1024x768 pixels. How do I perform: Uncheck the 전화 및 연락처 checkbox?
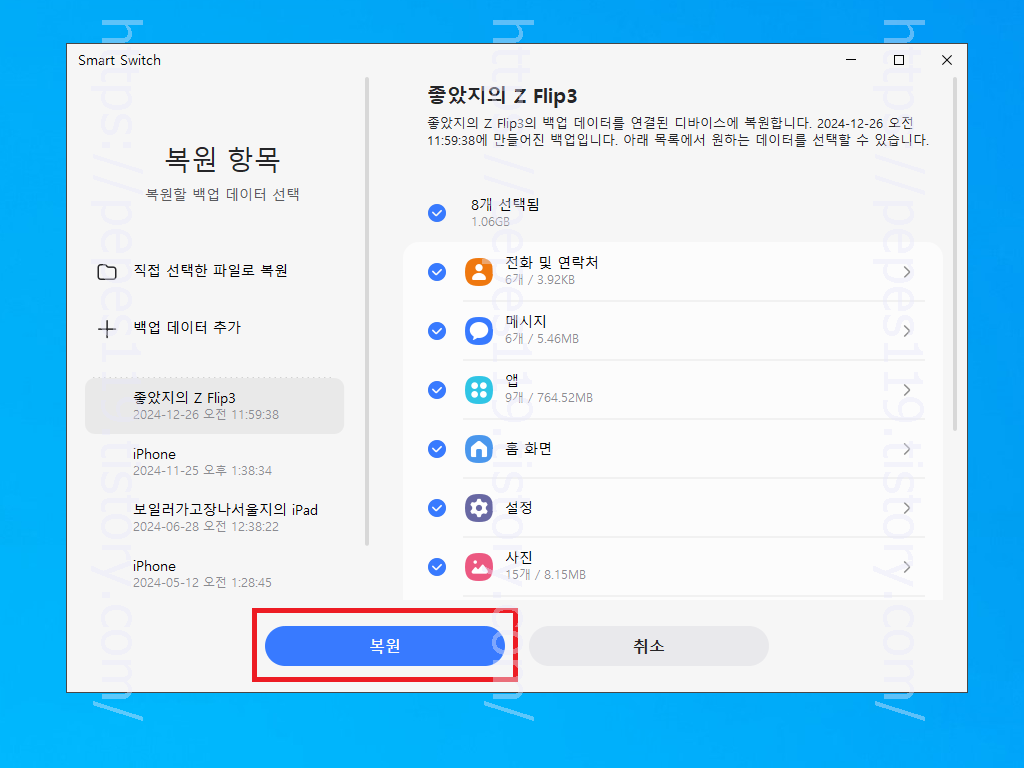[437, 272]
